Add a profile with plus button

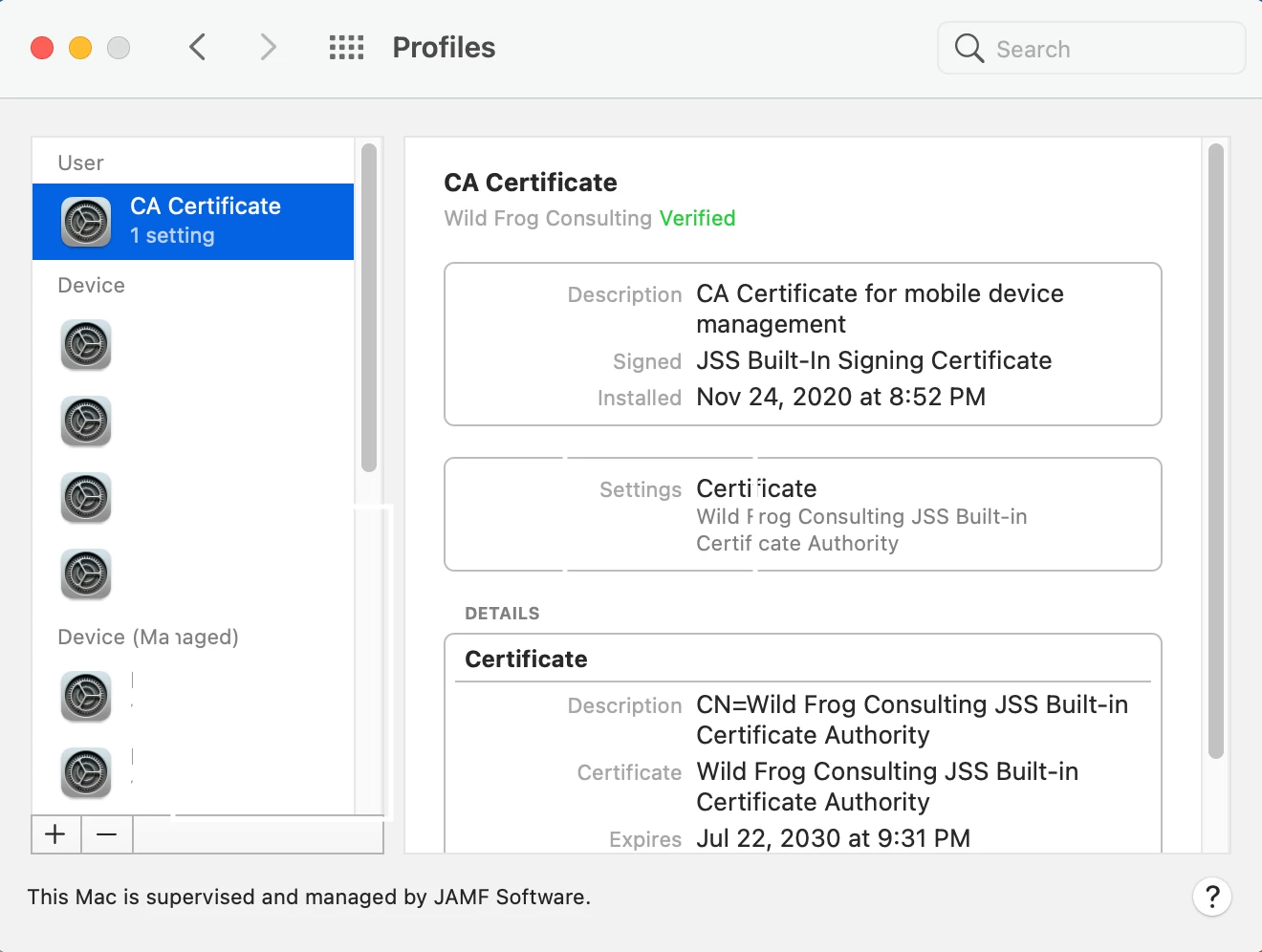point(56,834)
